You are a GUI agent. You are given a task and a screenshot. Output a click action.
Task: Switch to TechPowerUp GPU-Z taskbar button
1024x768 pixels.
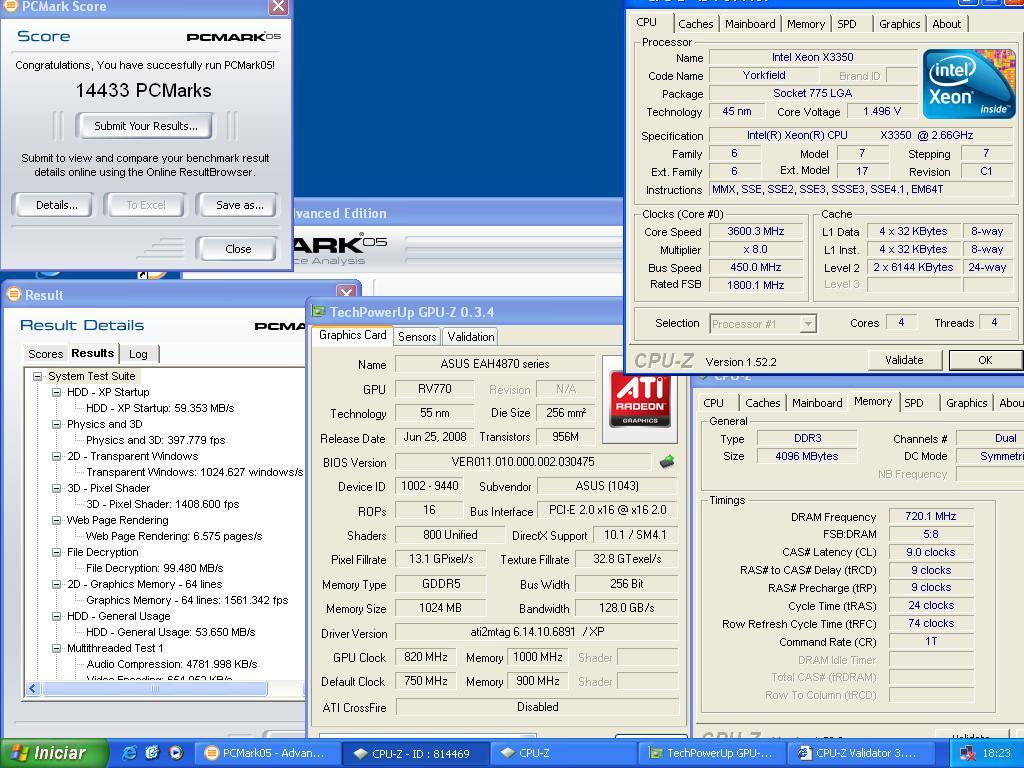click(711, 753)
